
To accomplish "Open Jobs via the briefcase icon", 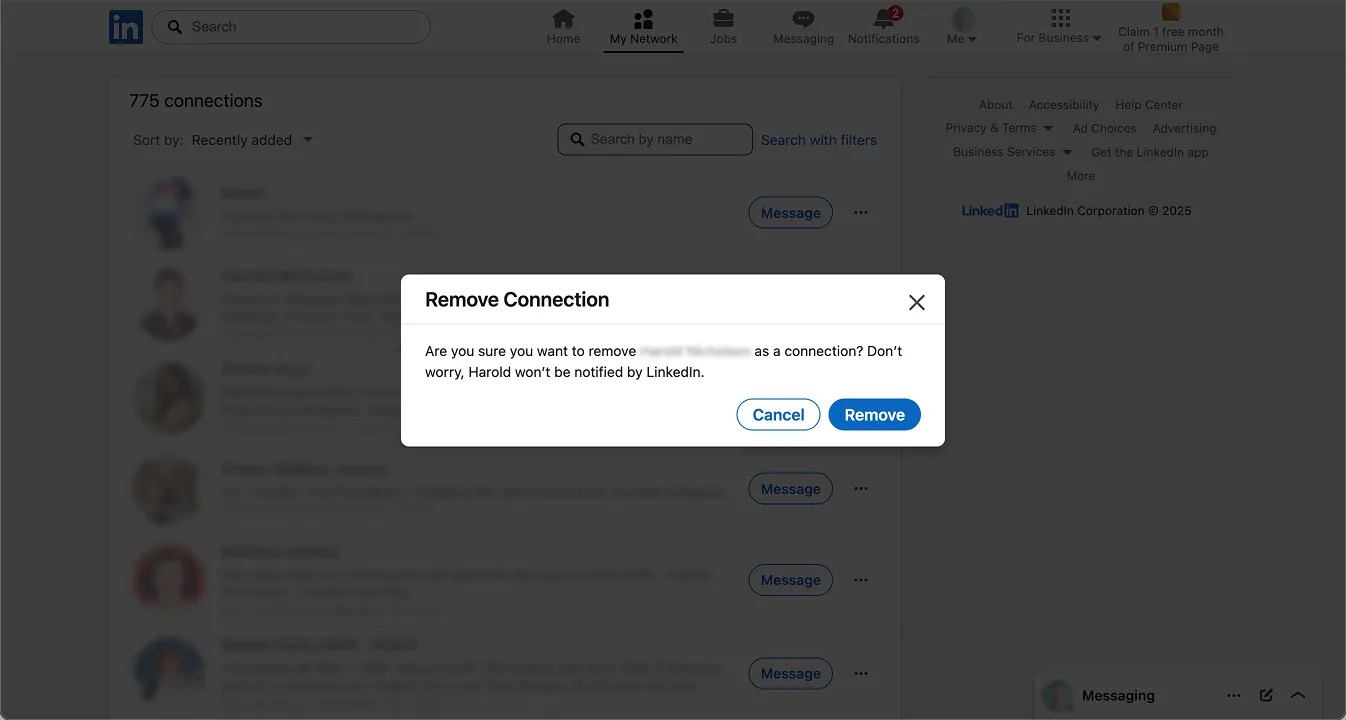I will 723,20.
